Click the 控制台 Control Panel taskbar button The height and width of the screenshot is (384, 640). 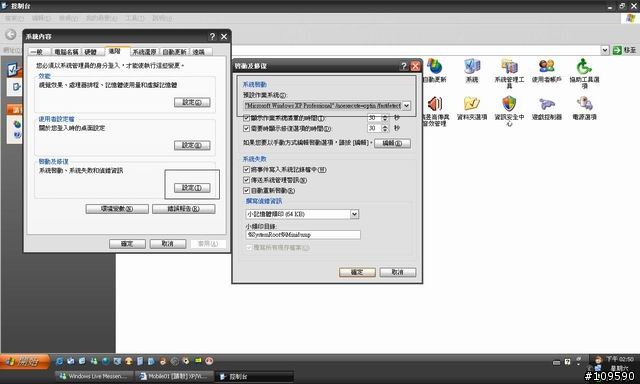pos(254,376)
